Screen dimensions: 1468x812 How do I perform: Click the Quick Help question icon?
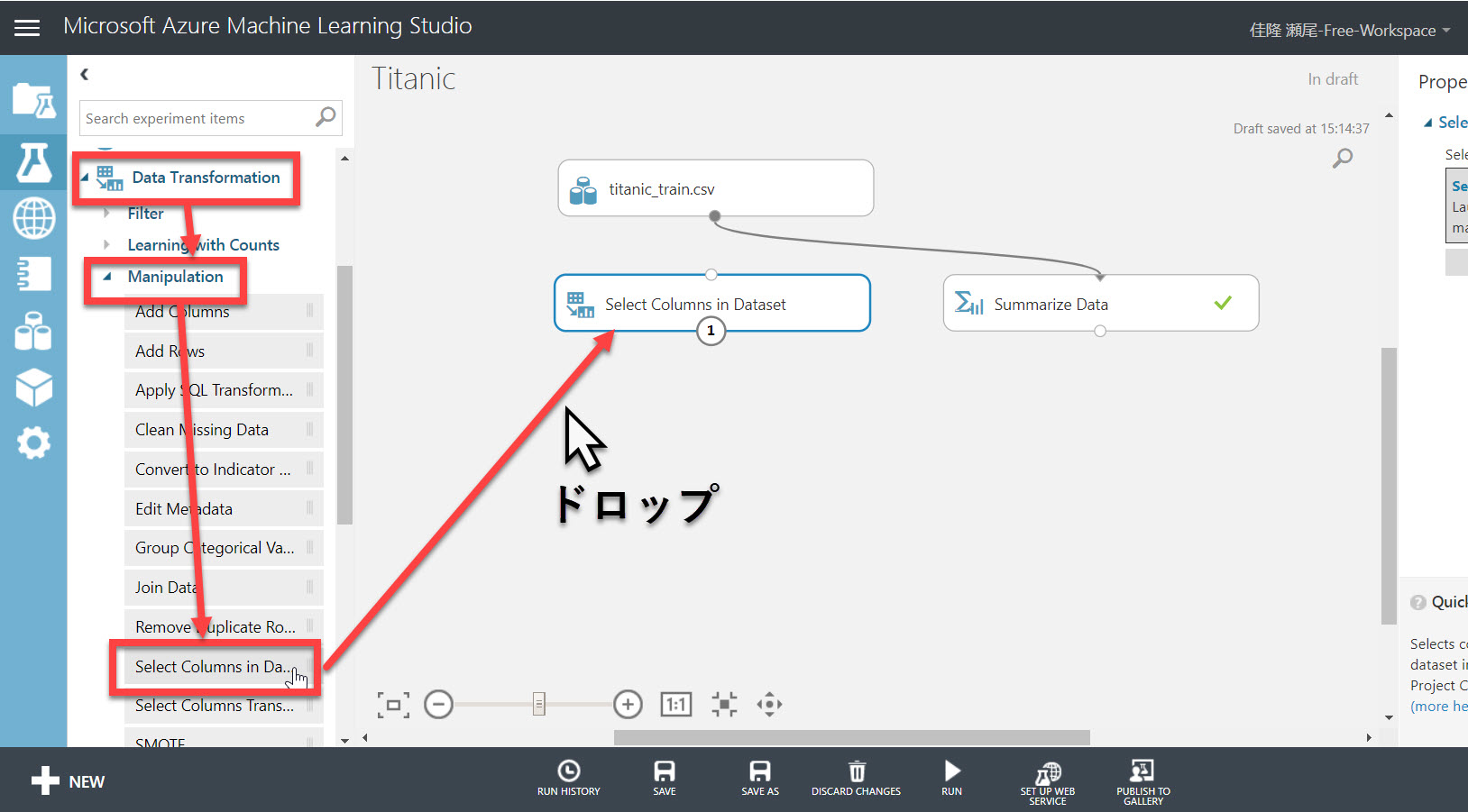point(1418,602)
